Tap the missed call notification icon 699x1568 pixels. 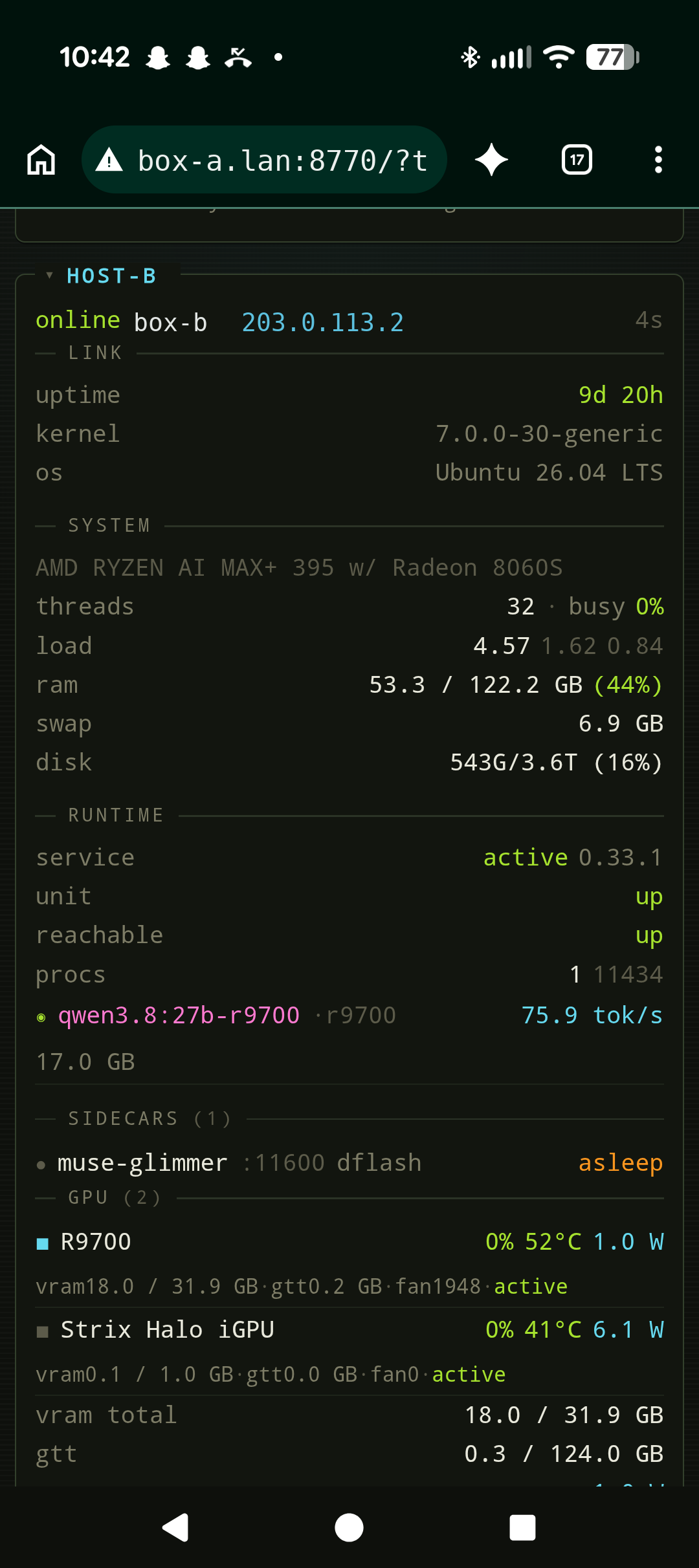[x=238, y=57]
